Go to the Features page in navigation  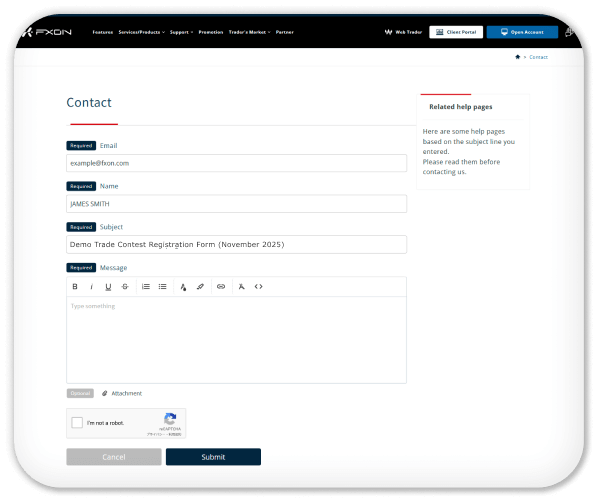point(103,32)
